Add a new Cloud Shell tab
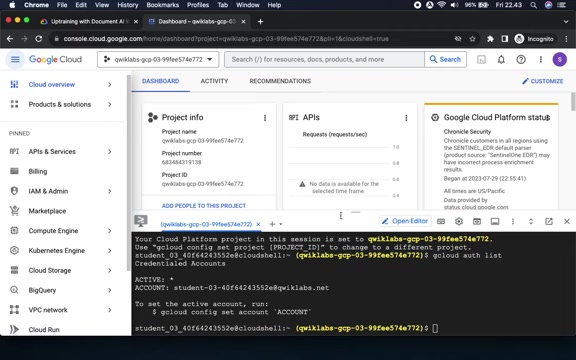This screenshot has width=576, height=360. (x=272, y=224)
